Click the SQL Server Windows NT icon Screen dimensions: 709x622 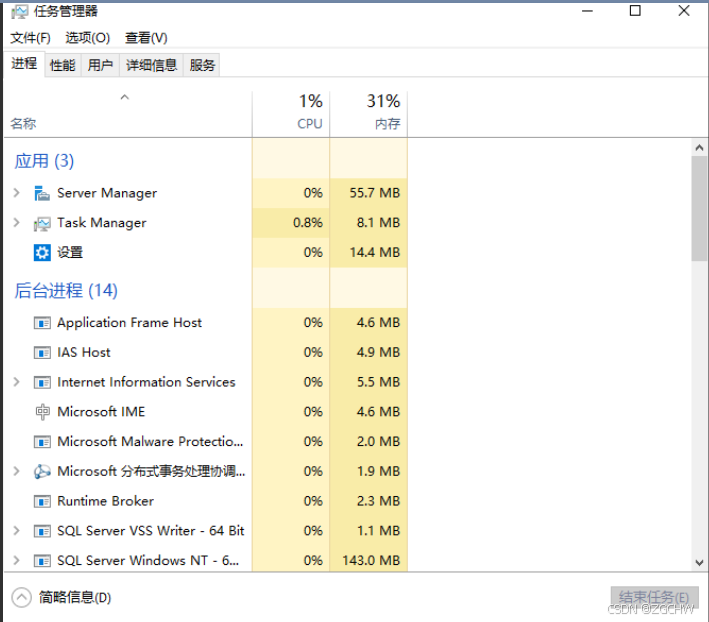tap(42, 561)
